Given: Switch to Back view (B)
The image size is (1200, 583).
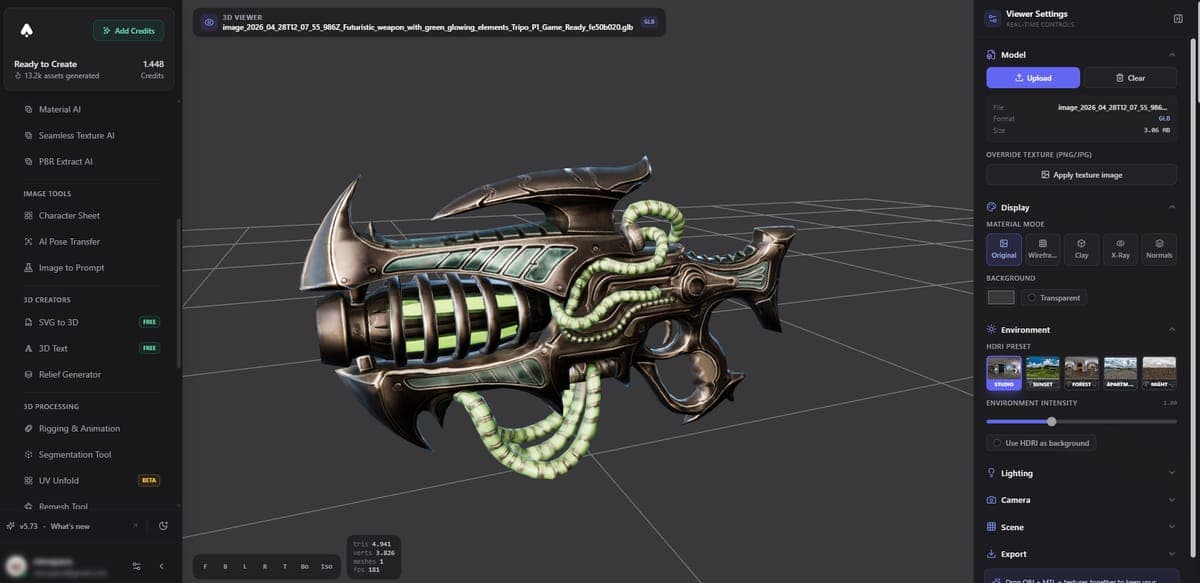Looking at the screenshot, I should click(225, 566).
